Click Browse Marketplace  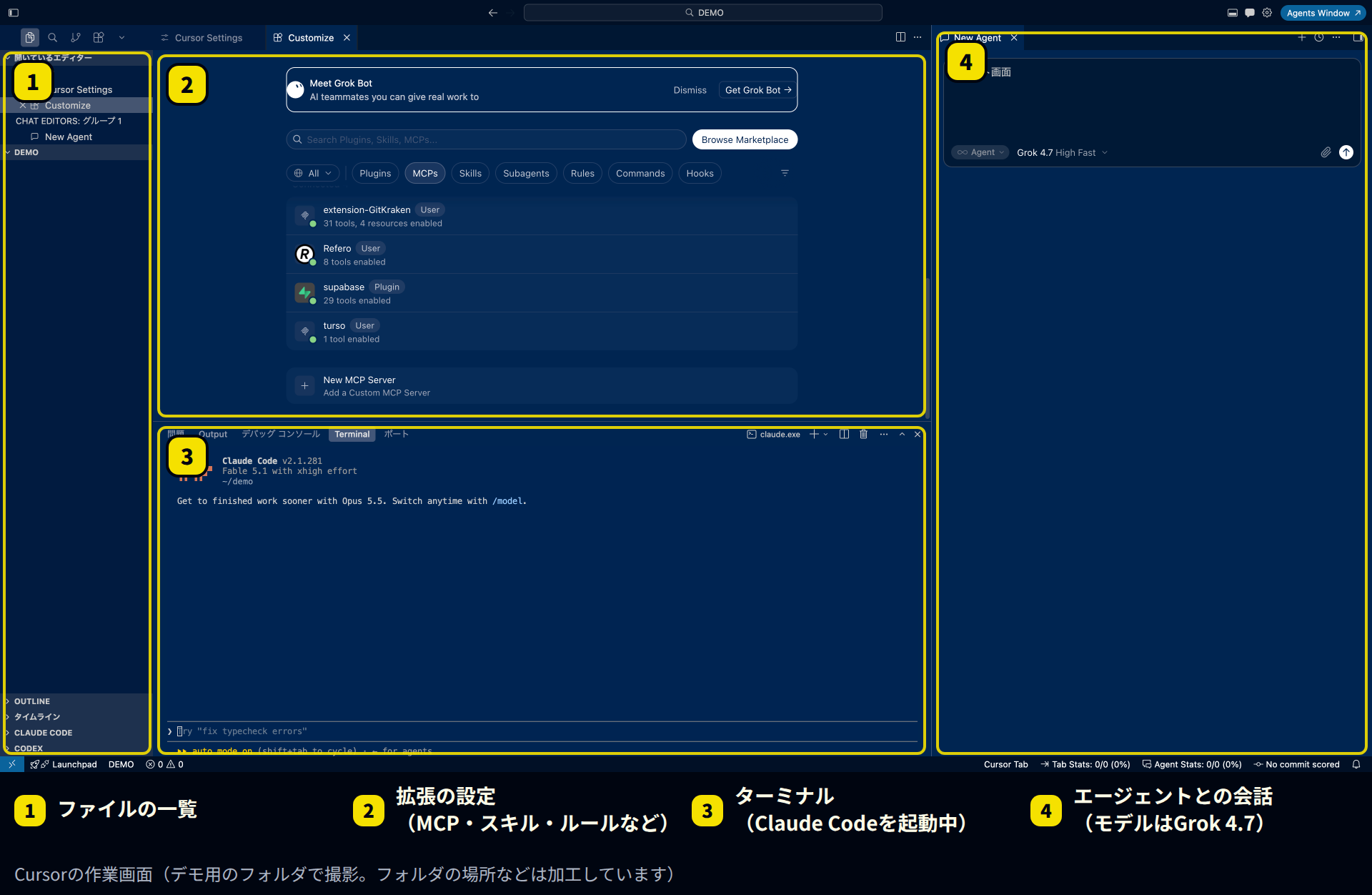coord(745,139)
